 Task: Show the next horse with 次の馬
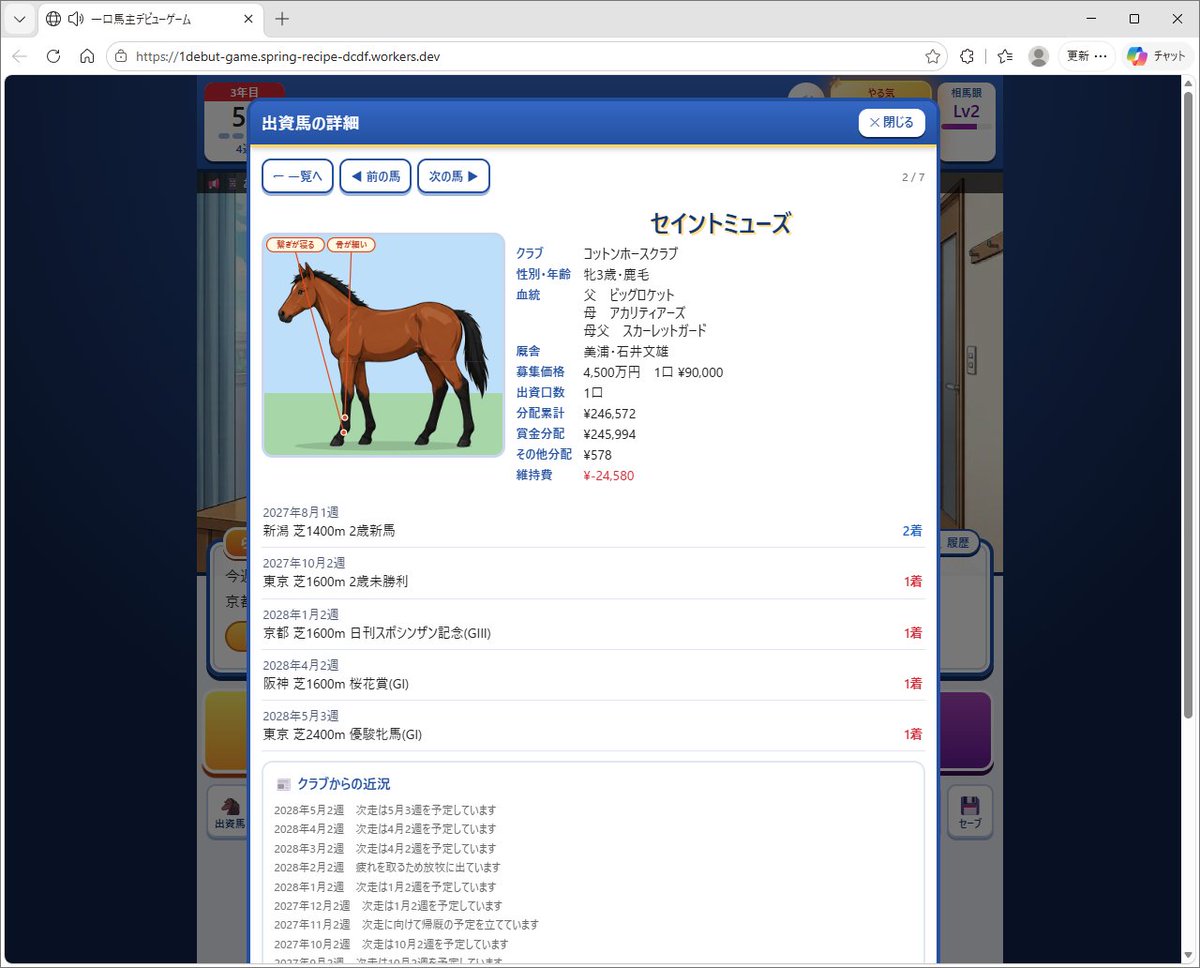(x=453, y=176)
